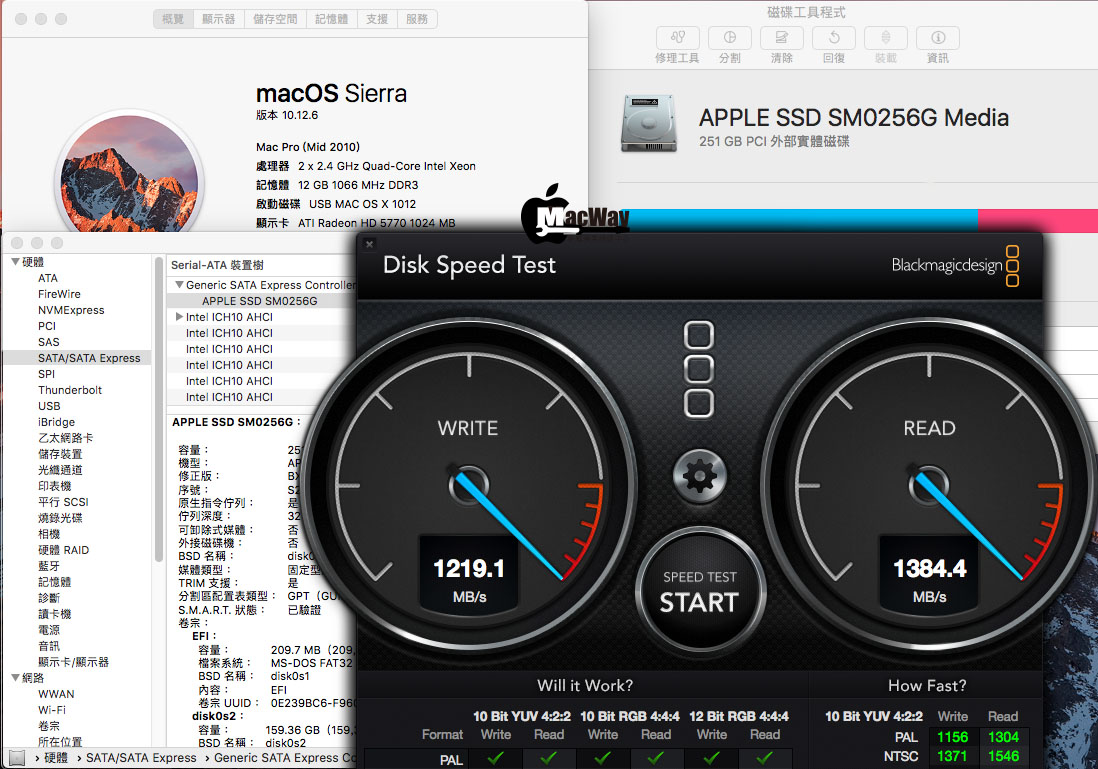Click the Mount icon in Disk Utility
This screenshot has height=769, width=1098.
click(x=886, y=38)
